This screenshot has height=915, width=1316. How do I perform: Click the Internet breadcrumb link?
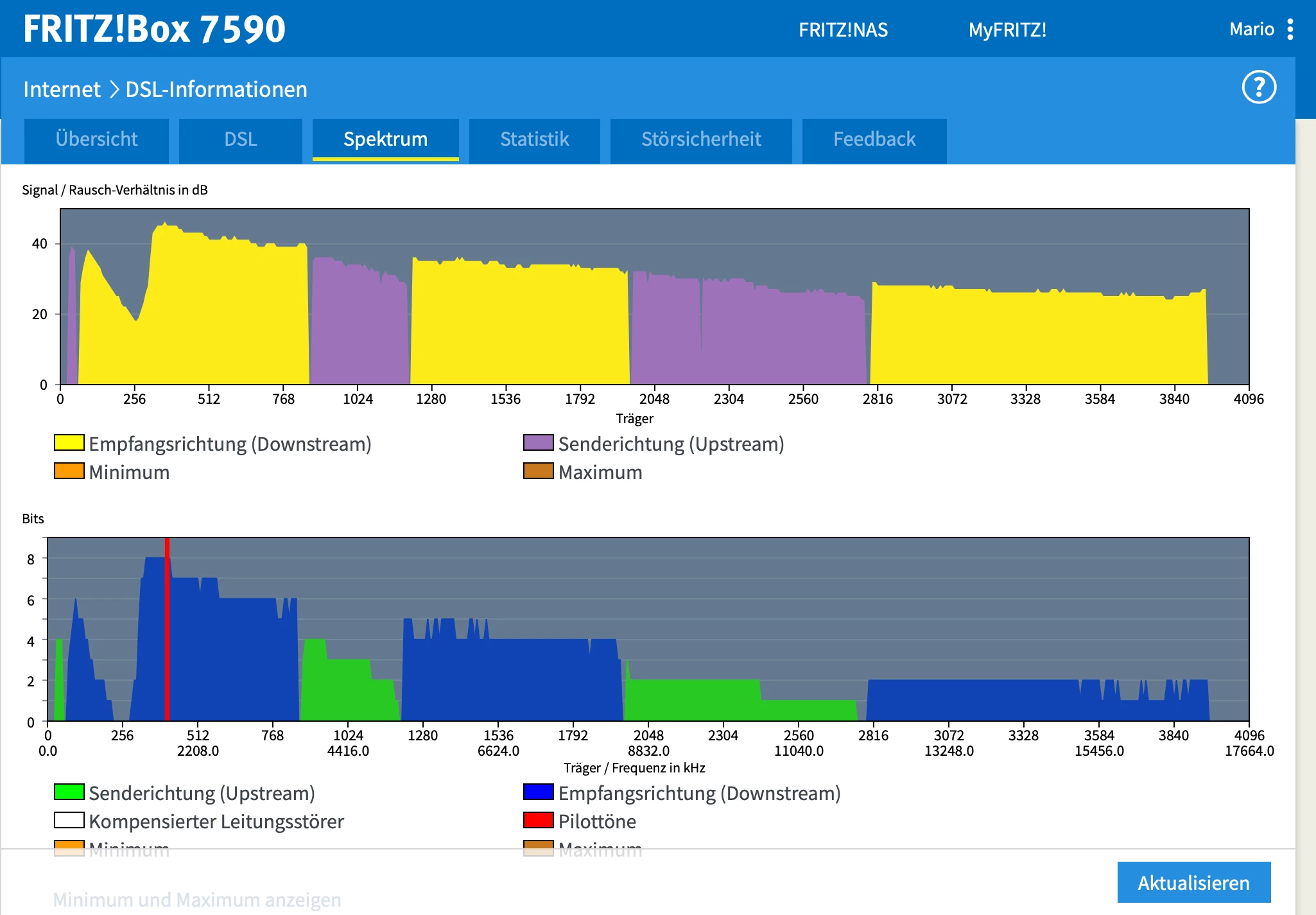coord(62,89)
